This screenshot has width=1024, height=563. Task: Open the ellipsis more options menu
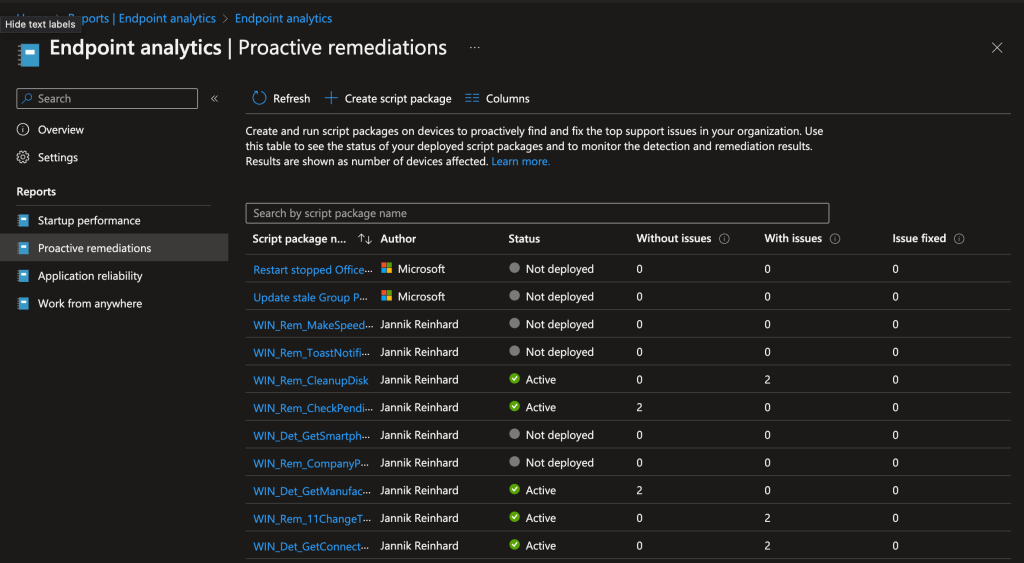[475, 48]
